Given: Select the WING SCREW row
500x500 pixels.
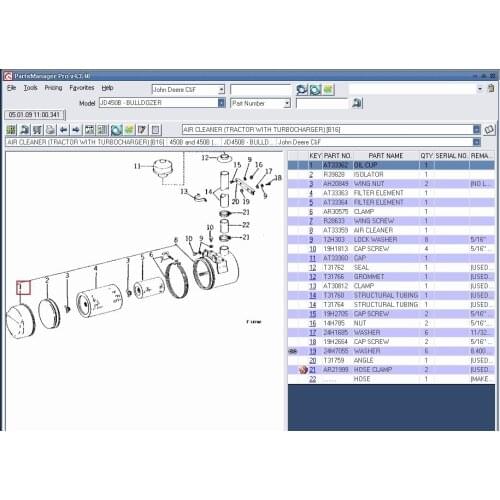Looking at the screenshot, I should coord(391,221).
